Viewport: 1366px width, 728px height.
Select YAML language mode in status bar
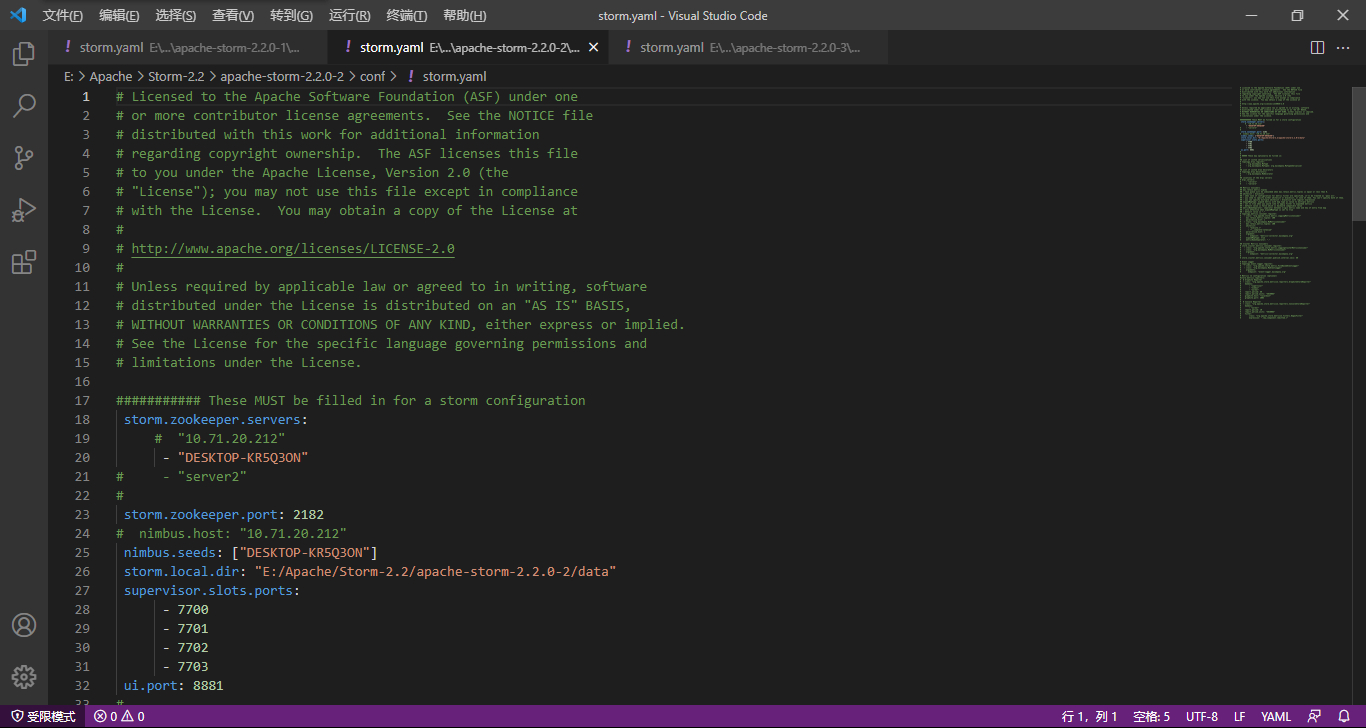click(1275, 716)
